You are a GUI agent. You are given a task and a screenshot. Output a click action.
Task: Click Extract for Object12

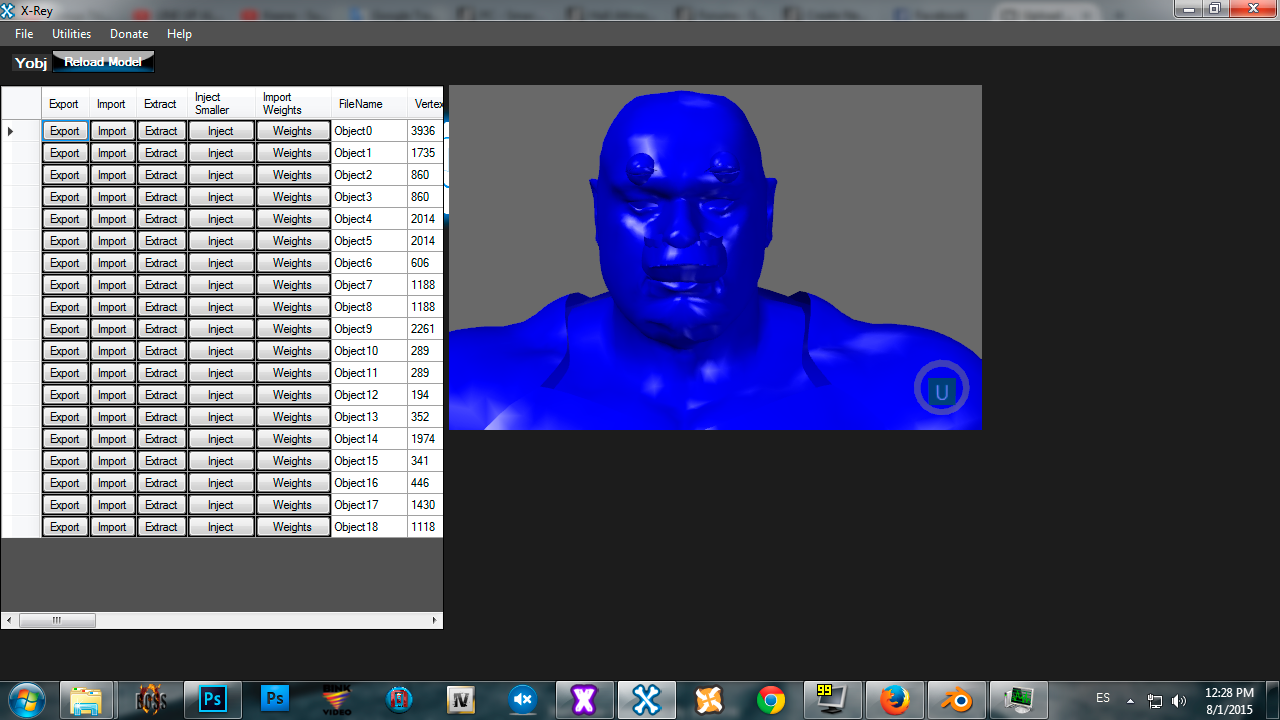point(161,395)
